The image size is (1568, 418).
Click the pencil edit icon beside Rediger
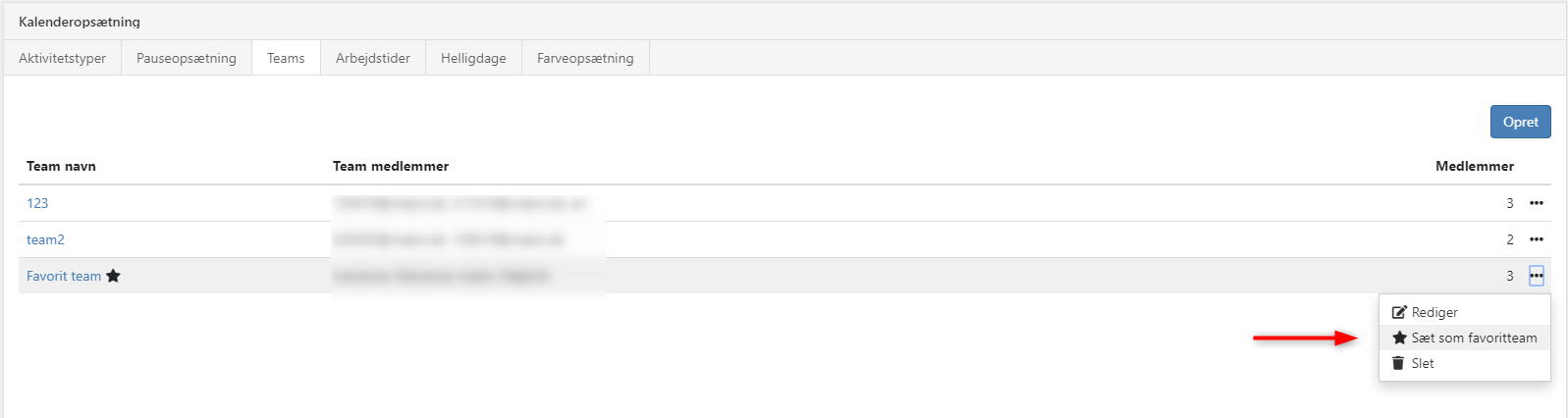[x=1400, y=312]
